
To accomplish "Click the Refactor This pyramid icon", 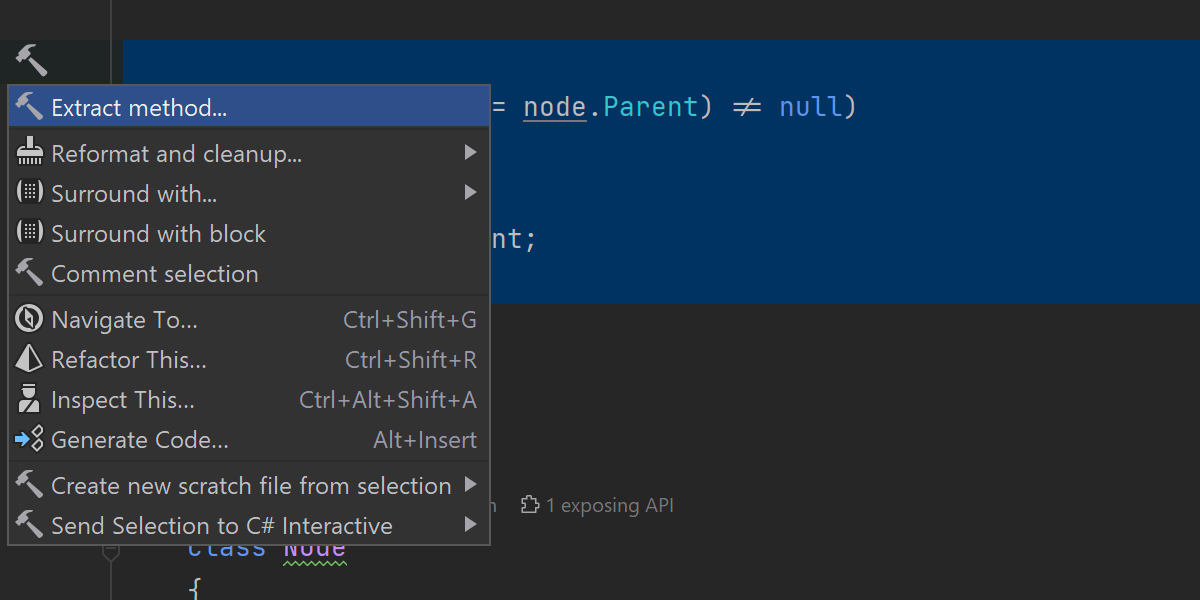I will tap(30, 360).
